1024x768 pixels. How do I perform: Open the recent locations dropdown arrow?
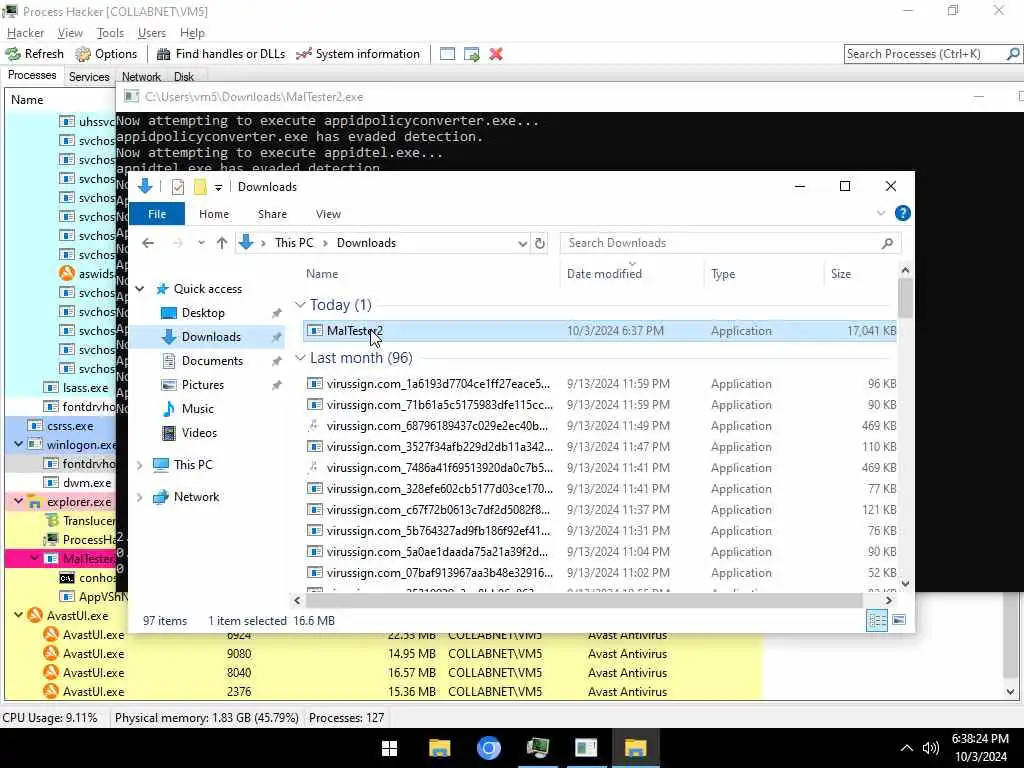pyautogui.click(x=201, y=243)
